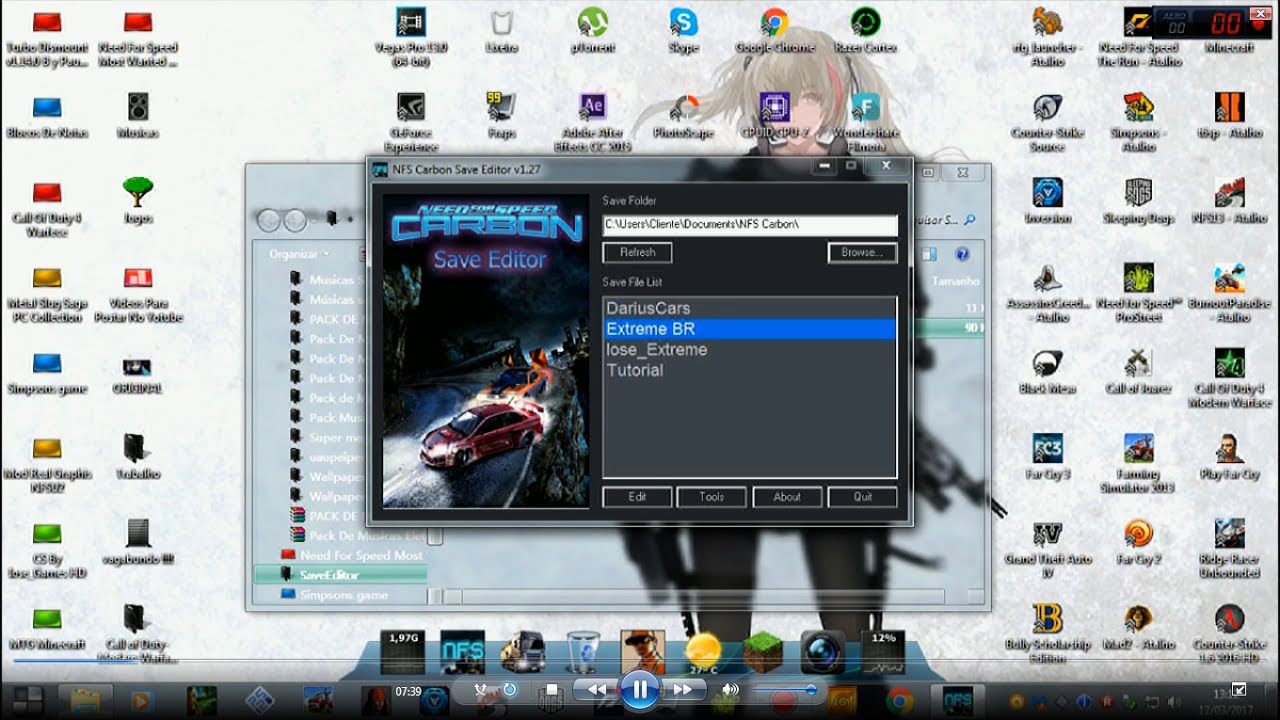Select the DariusCars save file
1280x720 pixels.
[648, 308]
